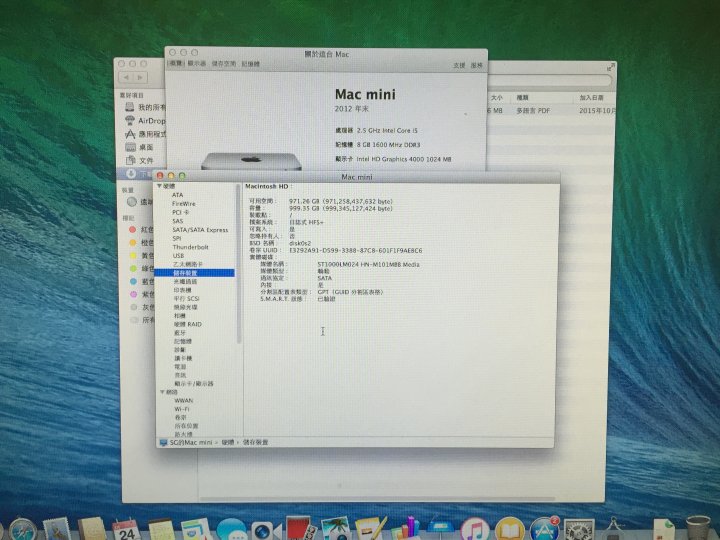This screenshot has width=720, height=540.
Task: Click red tag in Finder sidebar
Action: pos(133,229)
